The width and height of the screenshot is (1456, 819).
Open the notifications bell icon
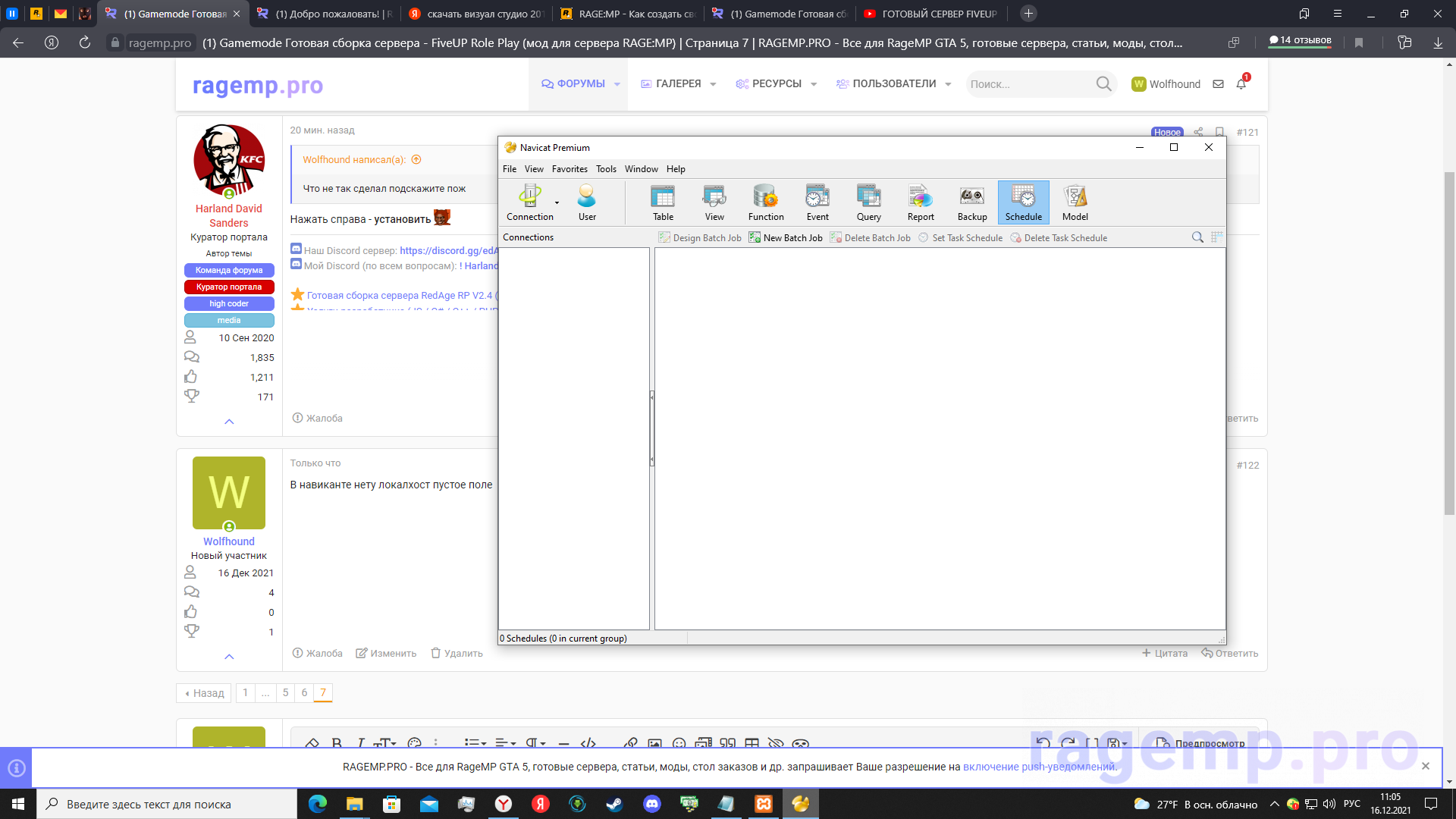tap(1241, 84)
